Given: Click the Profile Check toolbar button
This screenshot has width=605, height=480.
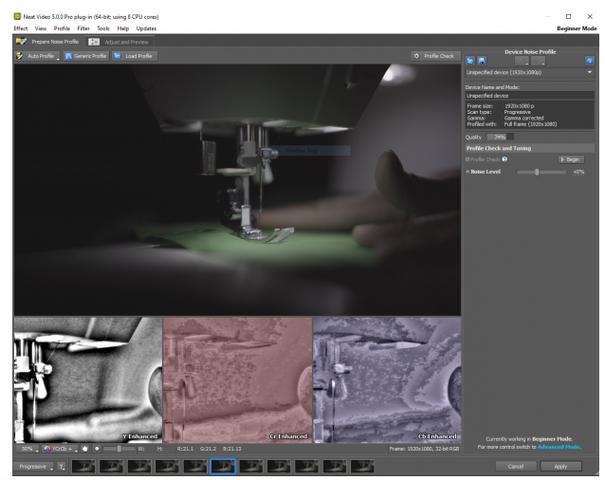Looking at the screenshot, I should [x=436, y=56].
